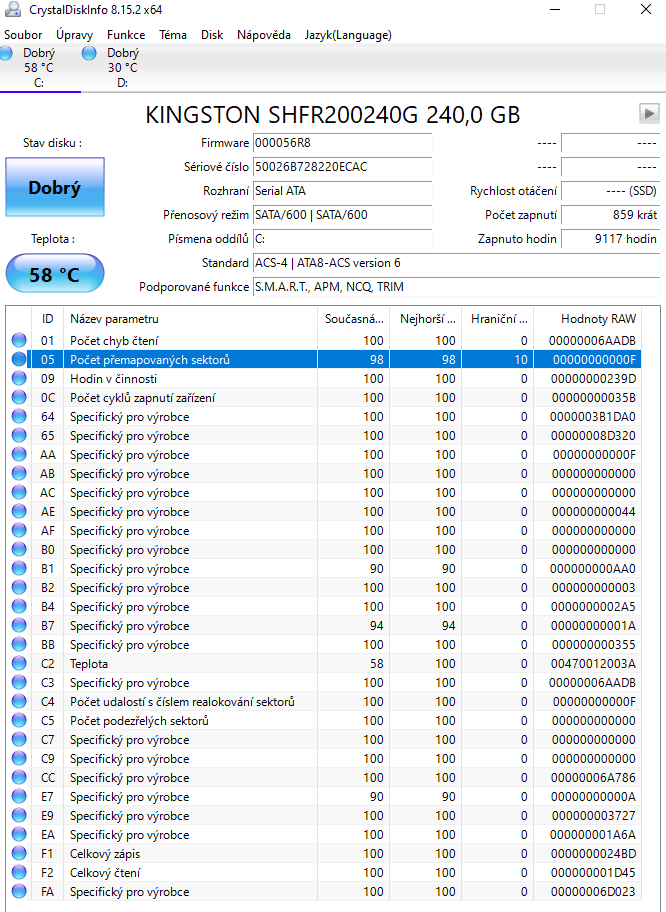
Task: Open the Úpravy menu
Action: click(x=74, y=35)
